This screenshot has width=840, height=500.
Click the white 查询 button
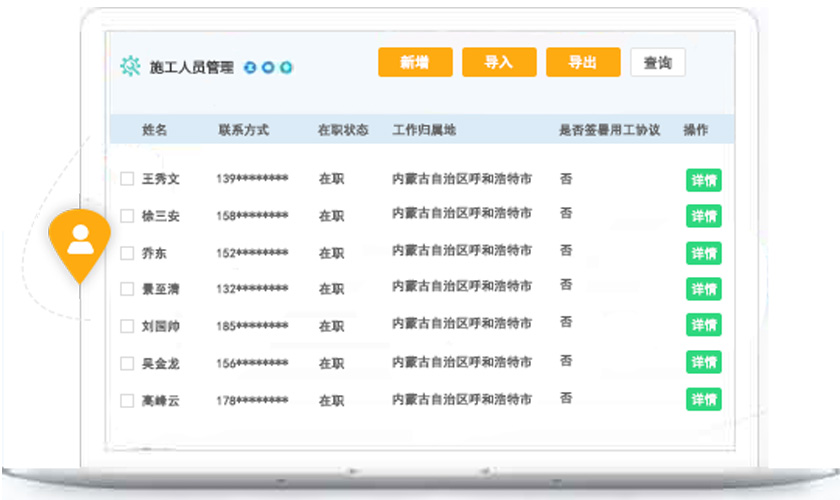658,63
